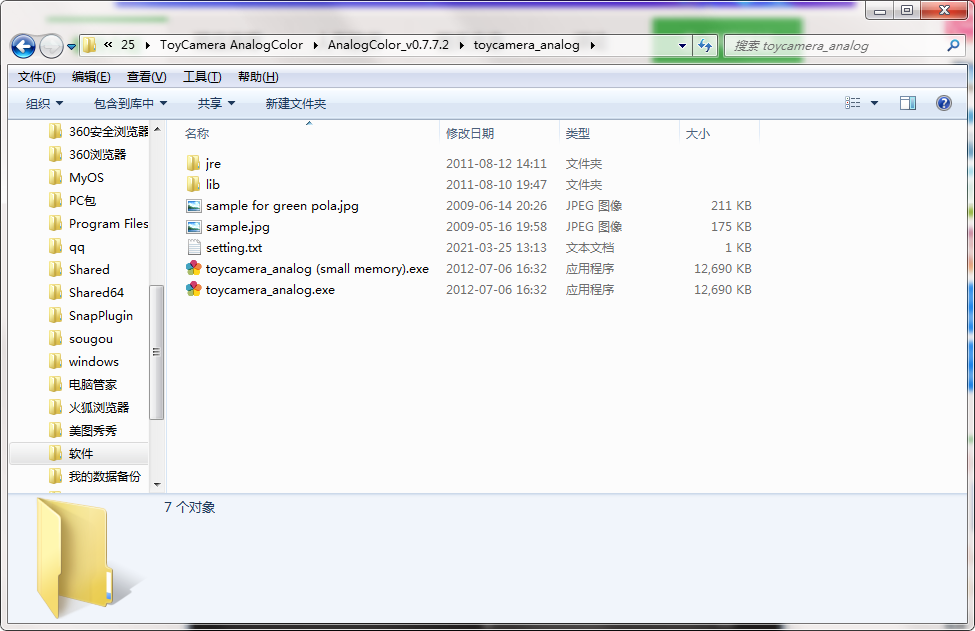Viewport: 975px width, 631px height.
Task: Open the 文件(F) menu
Action: [x=36, y=77]
